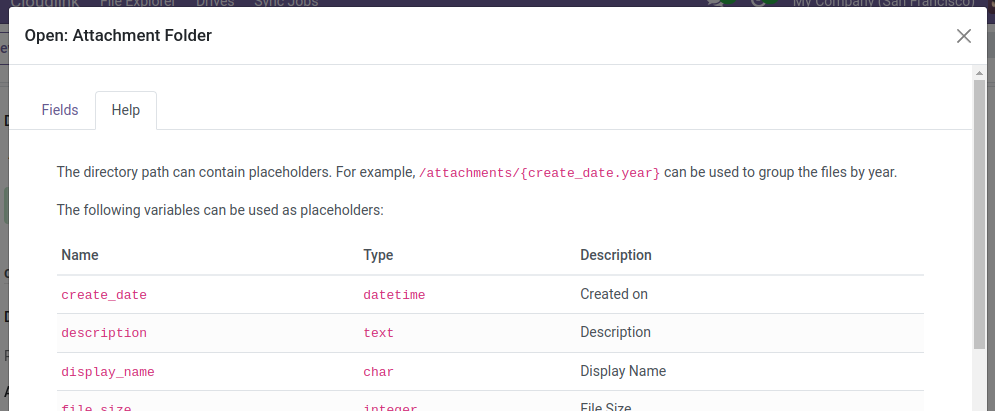
Task: Select the description variable name in pink
Action: point(104,333)
